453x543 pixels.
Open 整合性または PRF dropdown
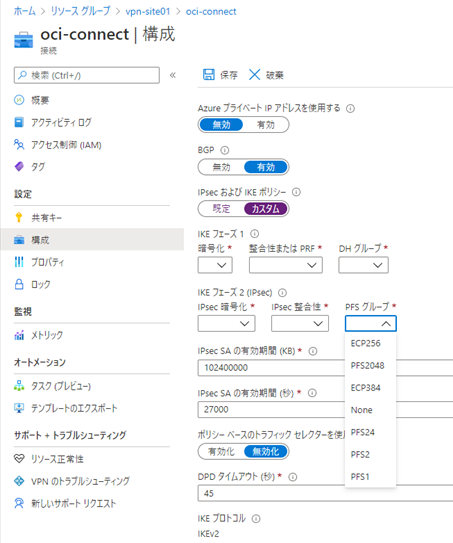pyautogui.click(x=286, y=265)
